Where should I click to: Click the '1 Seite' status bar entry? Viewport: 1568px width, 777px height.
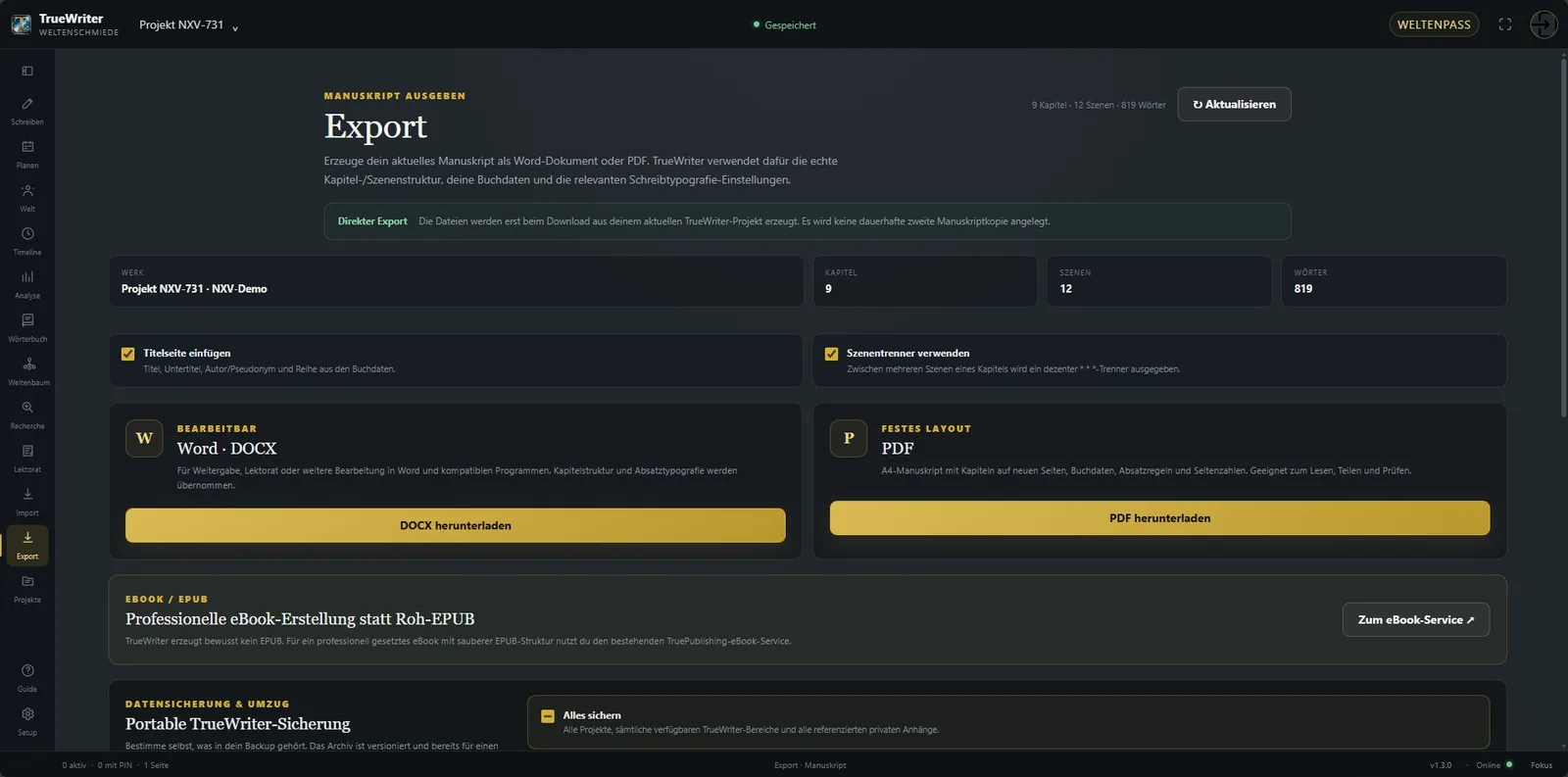pos(157,765)
